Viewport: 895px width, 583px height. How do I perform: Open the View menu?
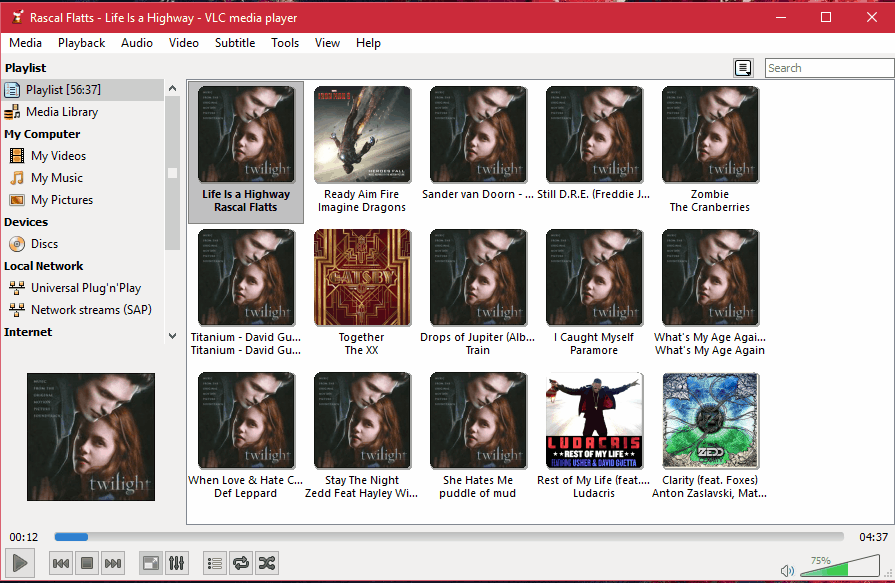(x=328, y=43)
